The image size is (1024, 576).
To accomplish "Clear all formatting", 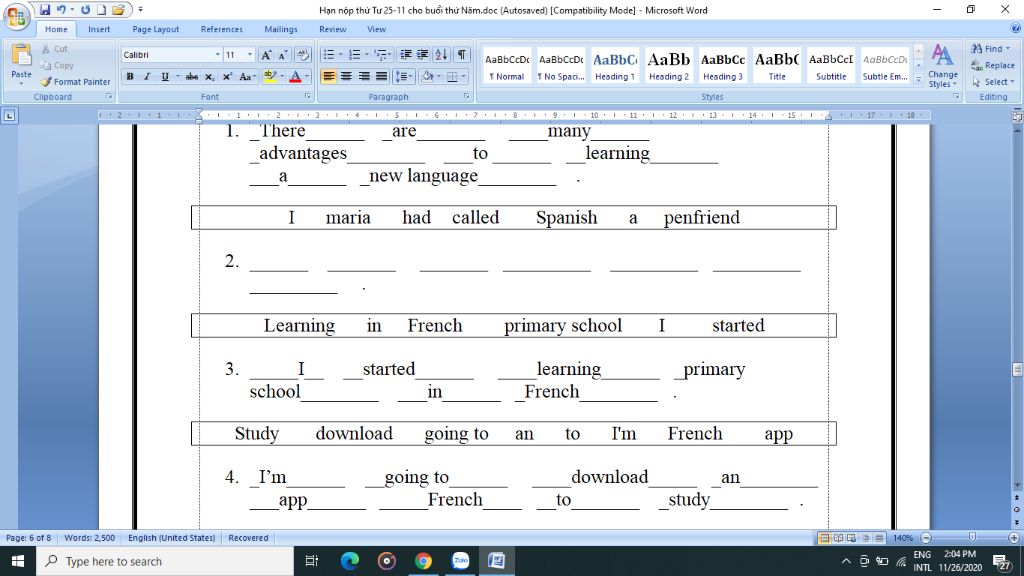I will pos(302,55).
